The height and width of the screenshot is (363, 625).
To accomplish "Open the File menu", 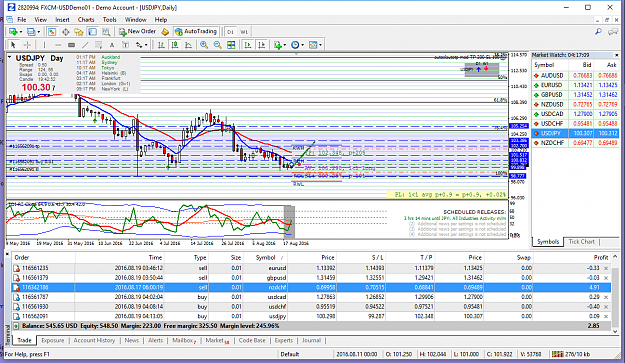I will (x=22, y=20).
